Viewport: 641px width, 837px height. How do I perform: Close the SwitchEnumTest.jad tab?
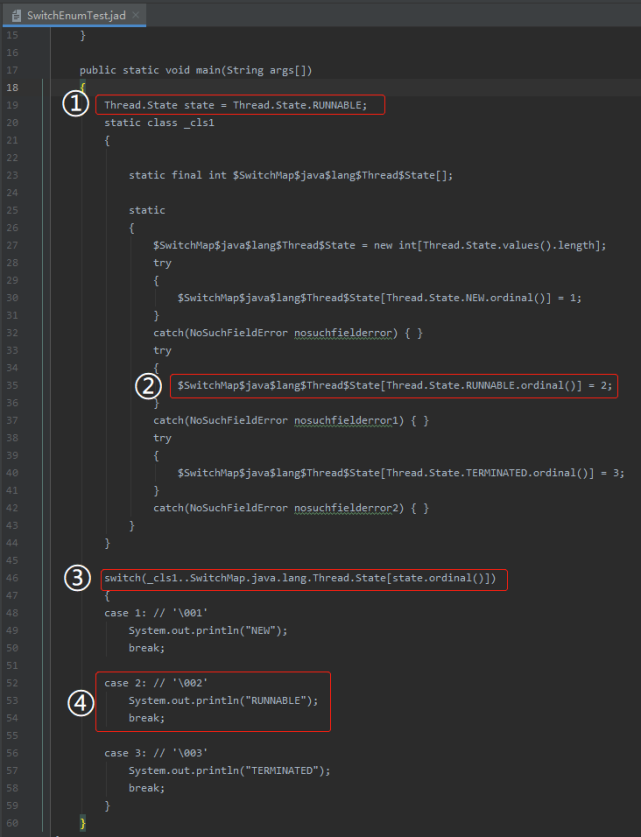click(136, 15)
